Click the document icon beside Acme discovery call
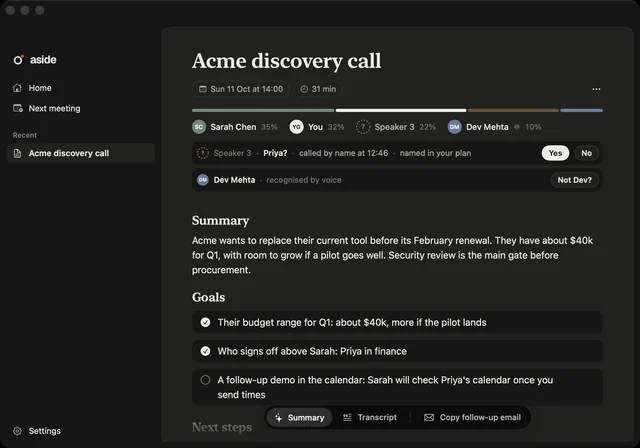The height and width of the screenshot is (448, 640). 18,153
